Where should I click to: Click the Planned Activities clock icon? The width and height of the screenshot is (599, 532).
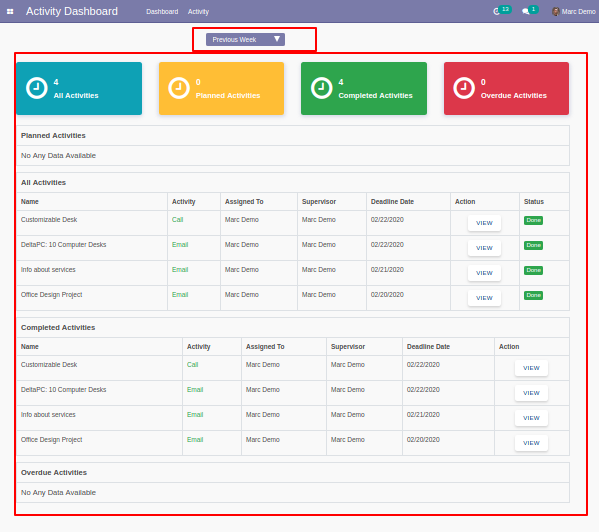coord(179,88)
